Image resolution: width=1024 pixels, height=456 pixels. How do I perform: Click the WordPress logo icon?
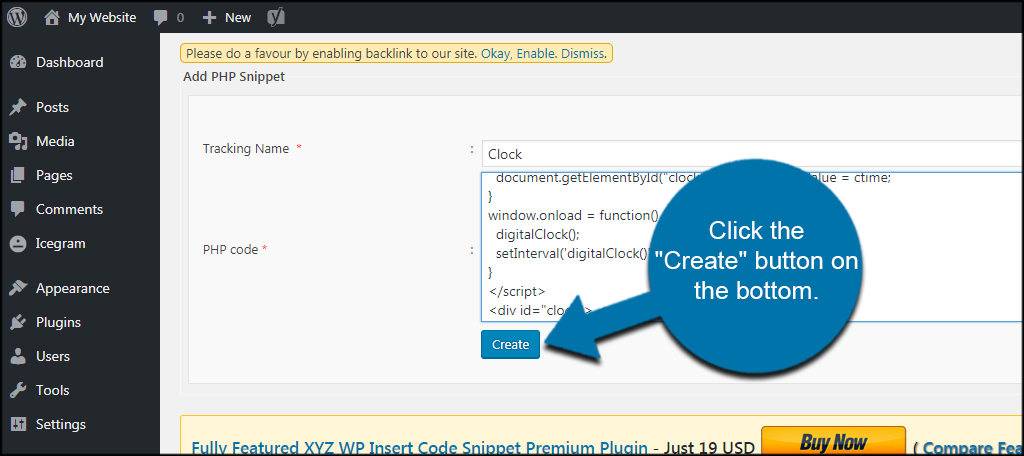(17, 17)
